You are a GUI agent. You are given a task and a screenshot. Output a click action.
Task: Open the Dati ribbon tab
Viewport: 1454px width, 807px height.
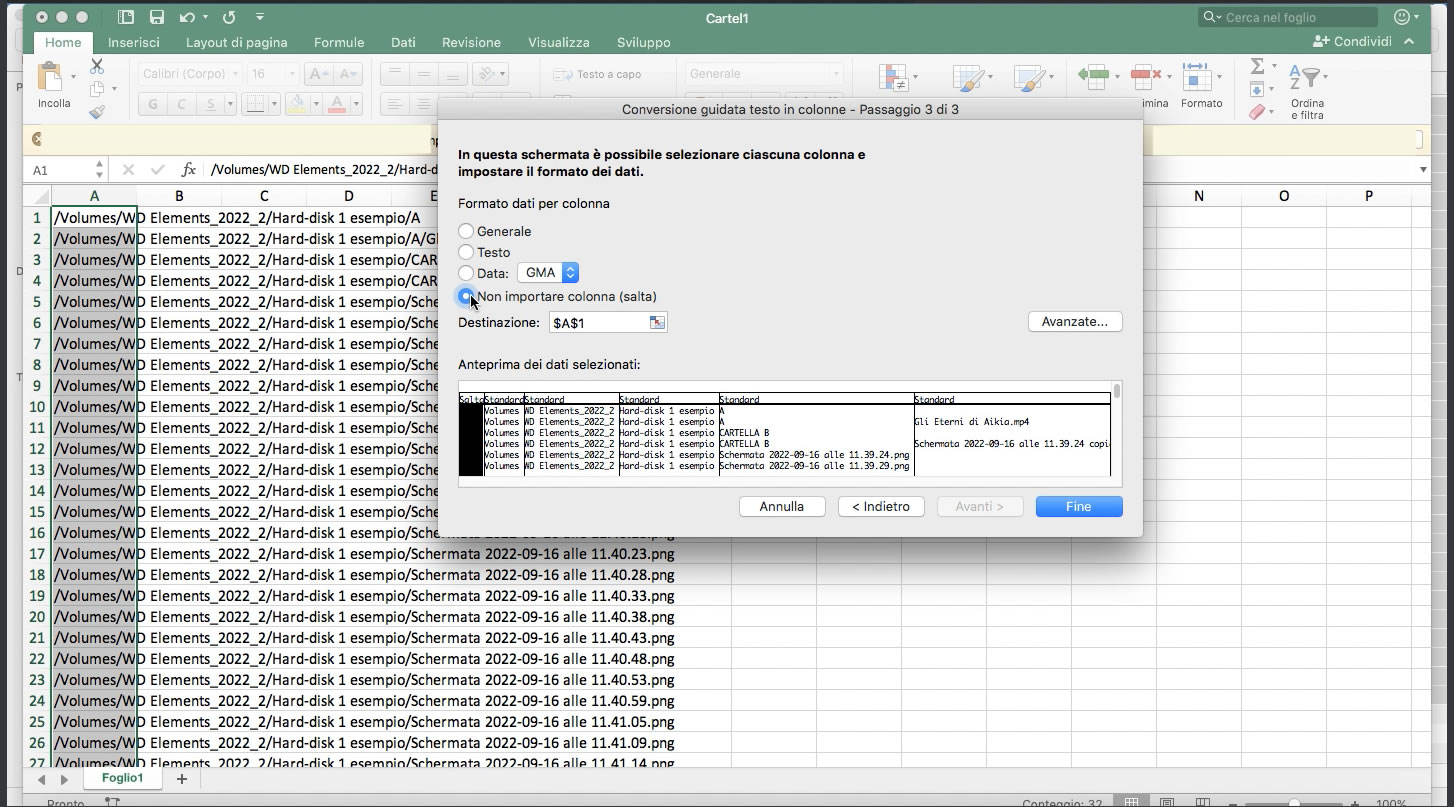403,42
